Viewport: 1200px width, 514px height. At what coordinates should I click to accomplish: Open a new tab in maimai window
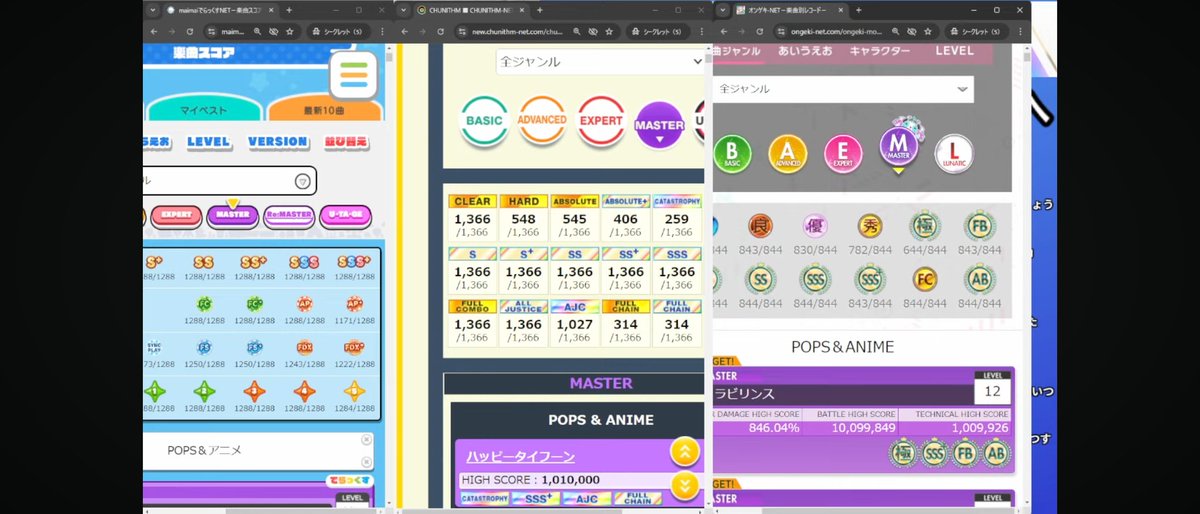click(x=289, y=10)
